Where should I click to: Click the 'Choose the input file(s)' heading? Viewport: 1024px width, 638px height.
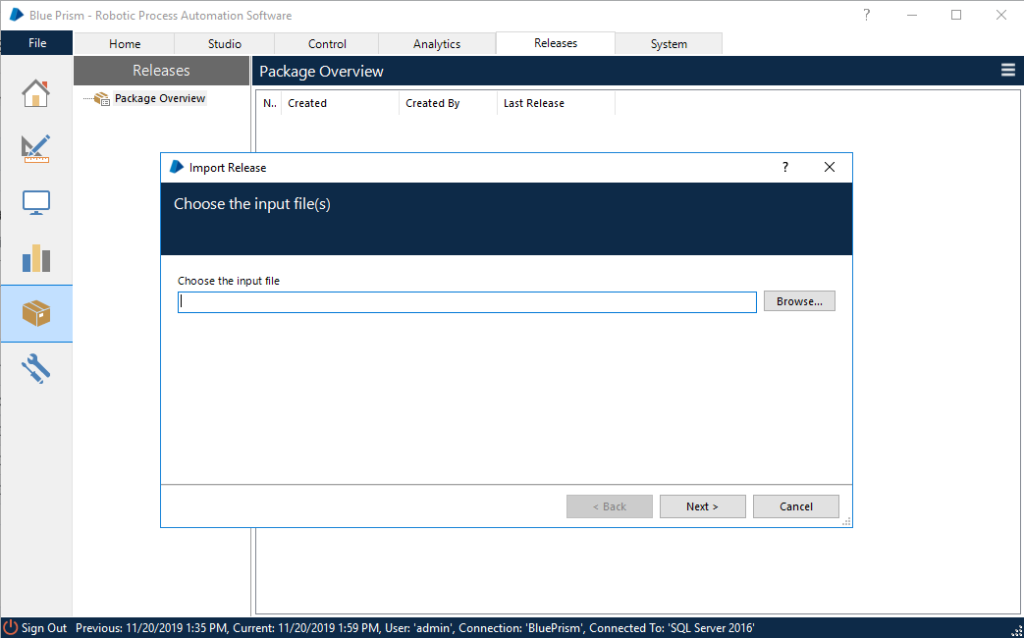click(252, 204)
